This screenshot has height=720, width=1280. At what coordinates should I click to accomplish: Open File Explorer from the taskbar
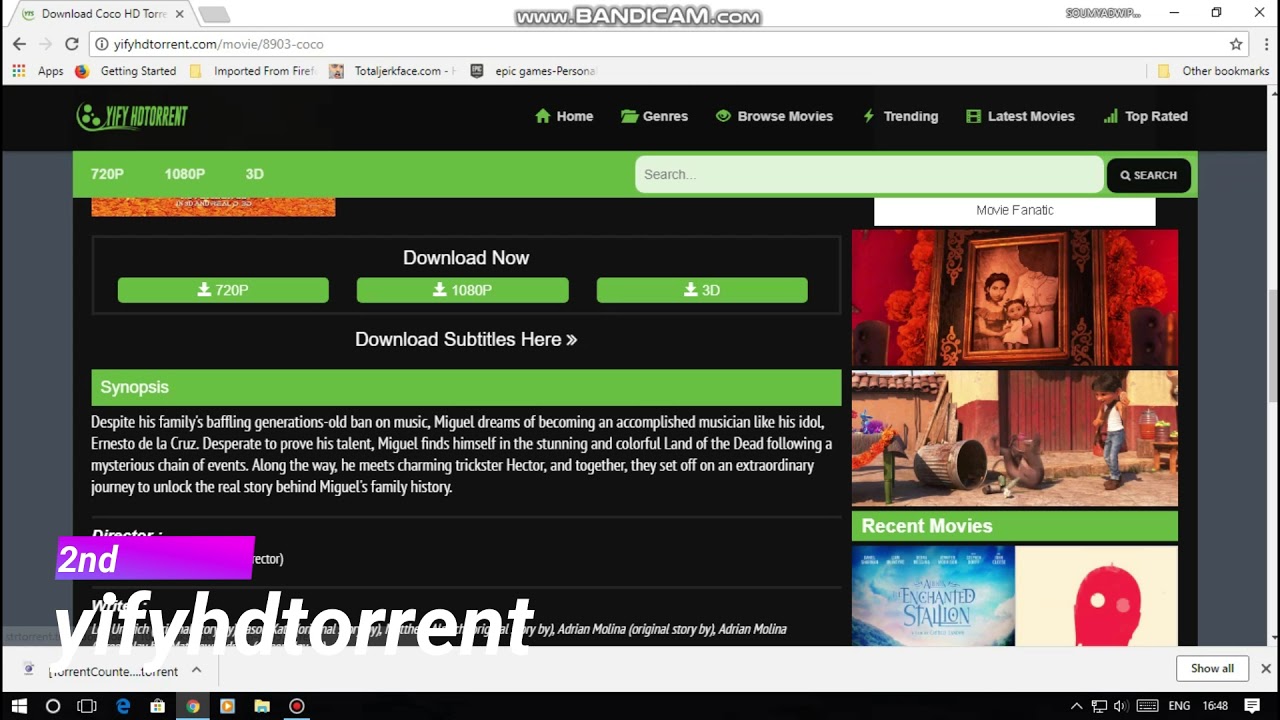pos(262,706)
